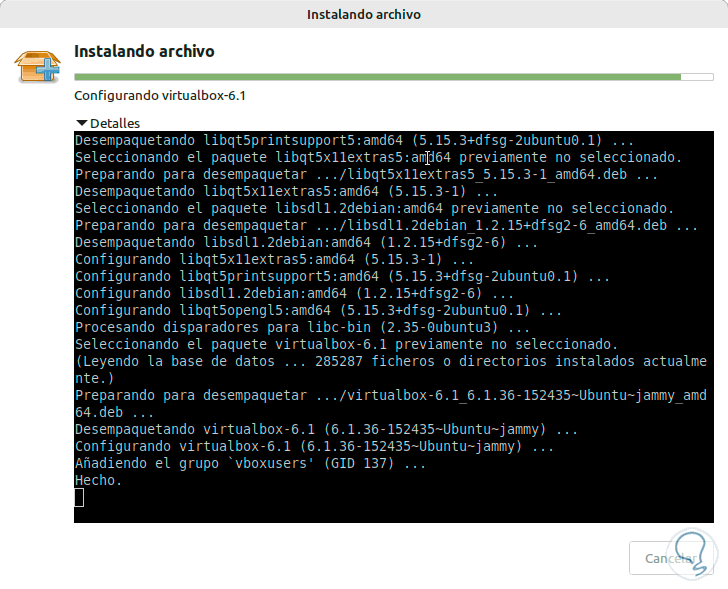The image size is (728, 589).
Task: Click the 'Configurando virtualbox-6.1' status text
Action: (160, 96)
